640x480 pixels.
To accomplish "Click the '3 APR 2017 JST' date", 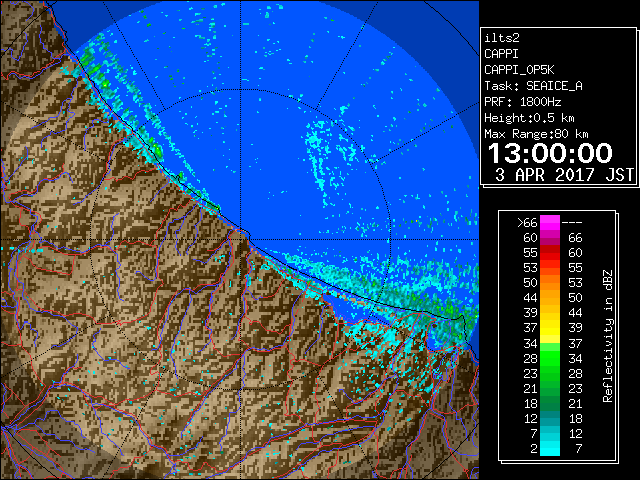I will pos(564,175).
